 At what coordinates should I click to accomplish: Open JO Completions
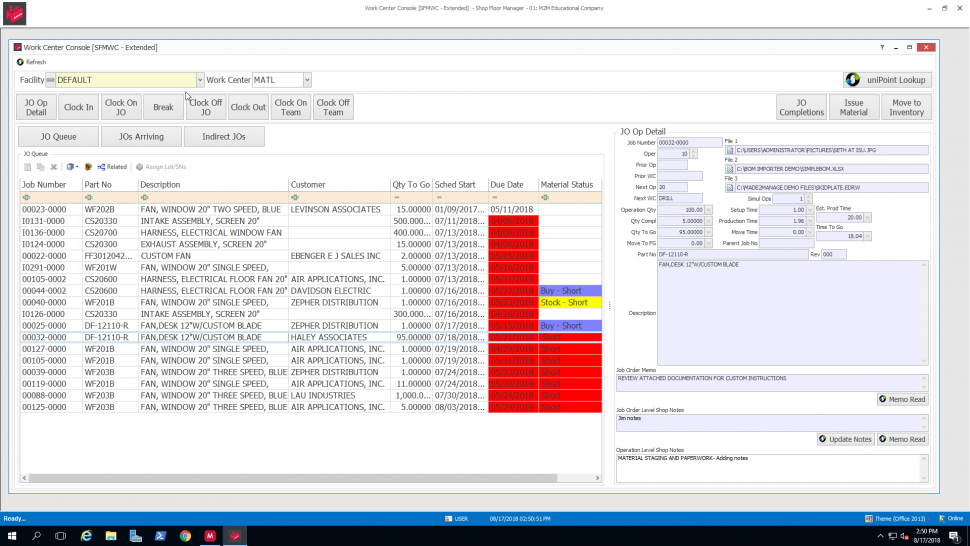pos(801,107)
